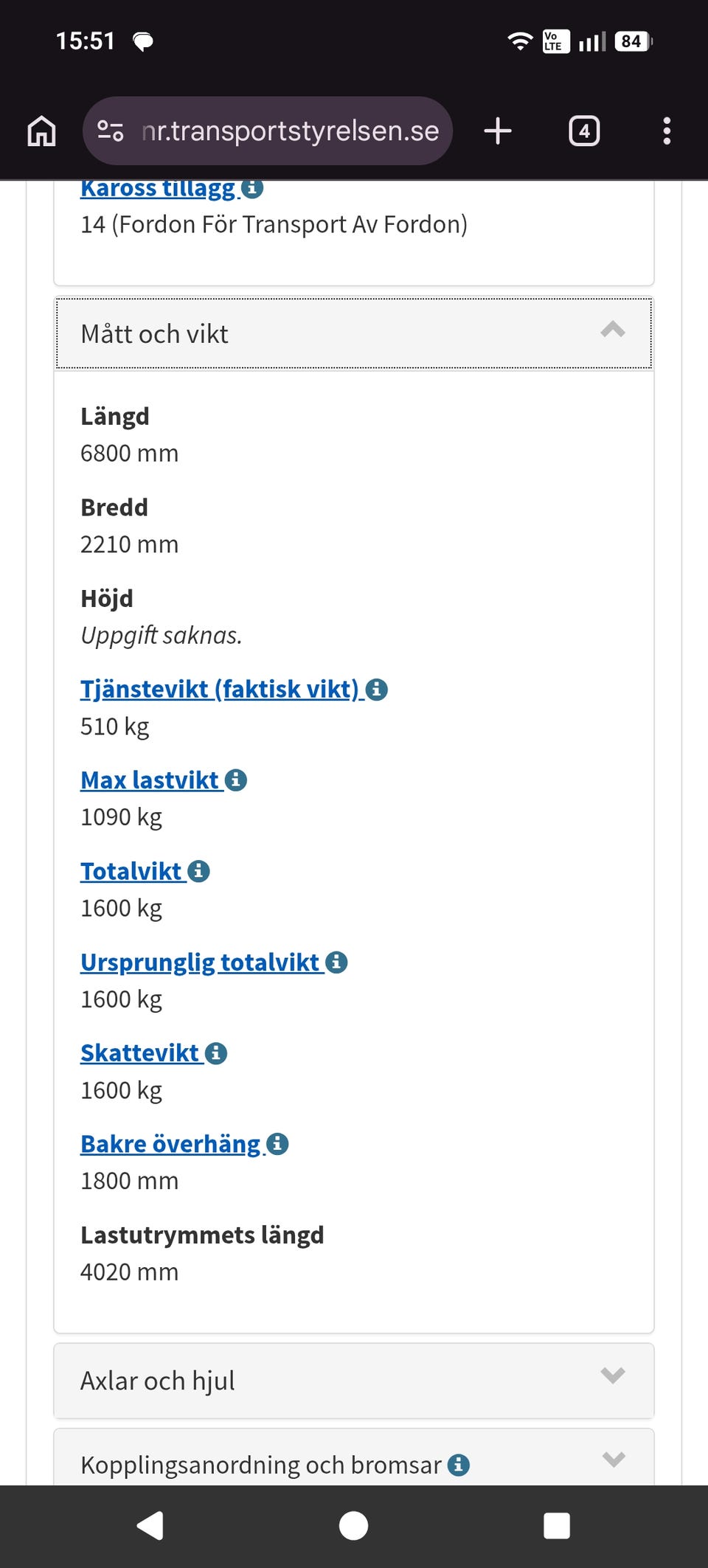This screenshot has width=708, height=1568.
Task: Open the Tjänstevikt (faktisk vikt) link
Action: coord(219,690)
